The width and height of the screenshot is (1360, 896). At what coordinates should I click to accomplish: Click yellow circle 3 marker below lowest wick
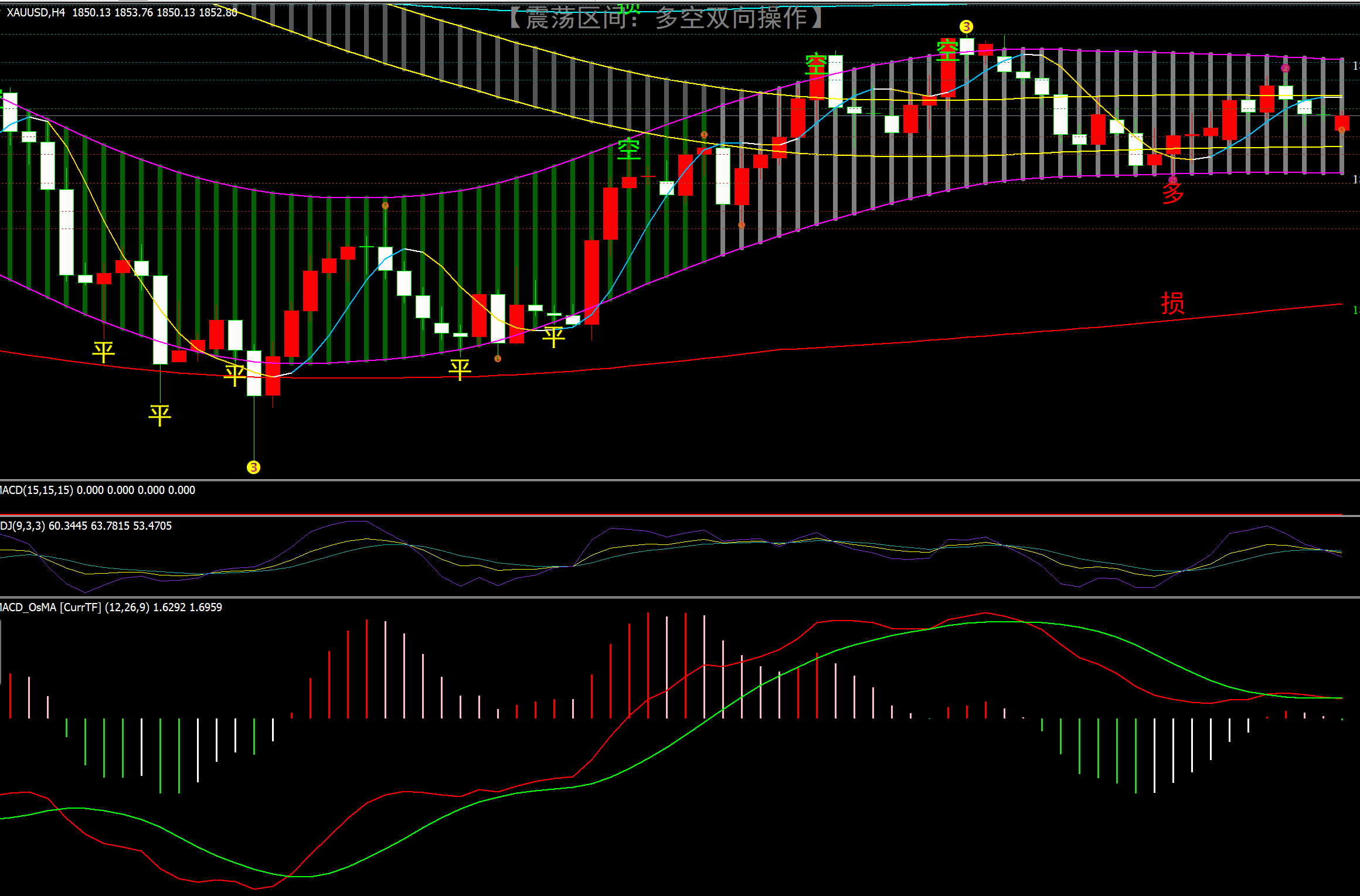tap(253, 467)
